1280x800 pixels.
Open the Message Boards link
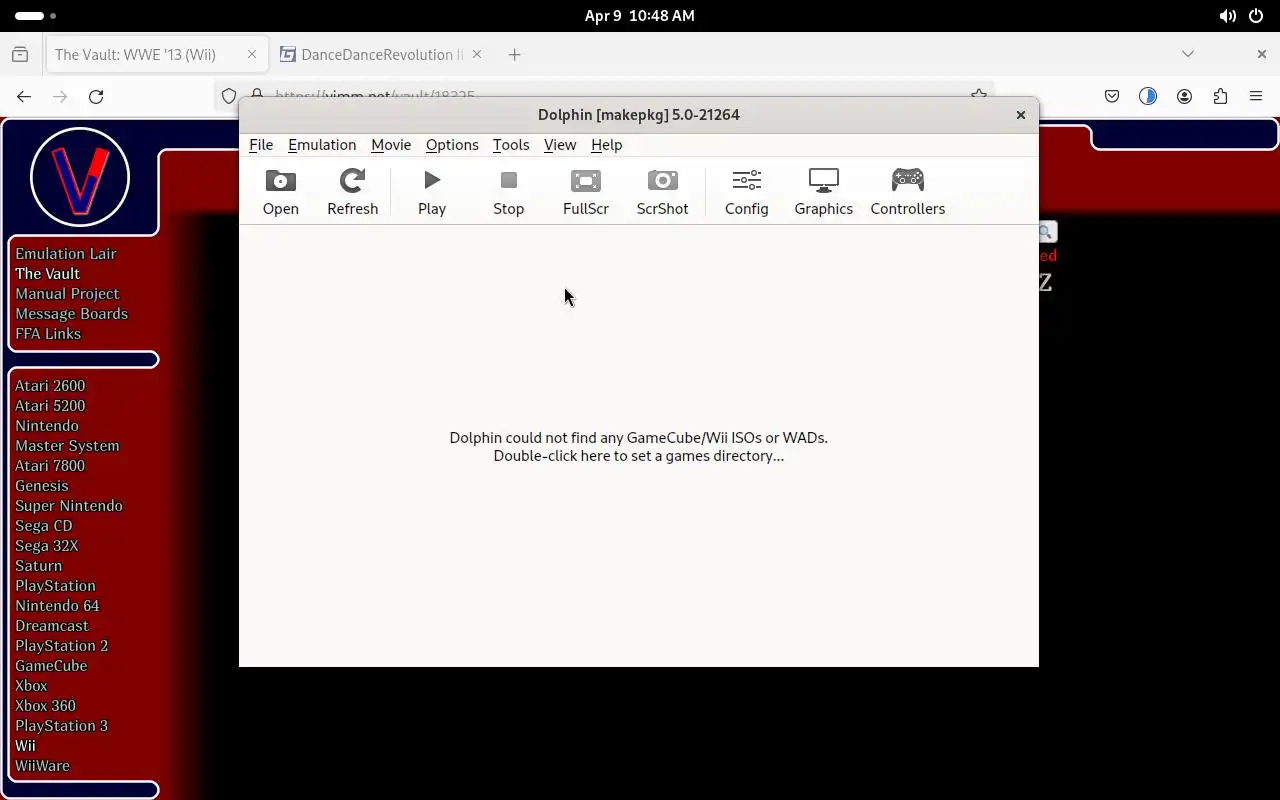pyautogui.click(x=71, y=314)
